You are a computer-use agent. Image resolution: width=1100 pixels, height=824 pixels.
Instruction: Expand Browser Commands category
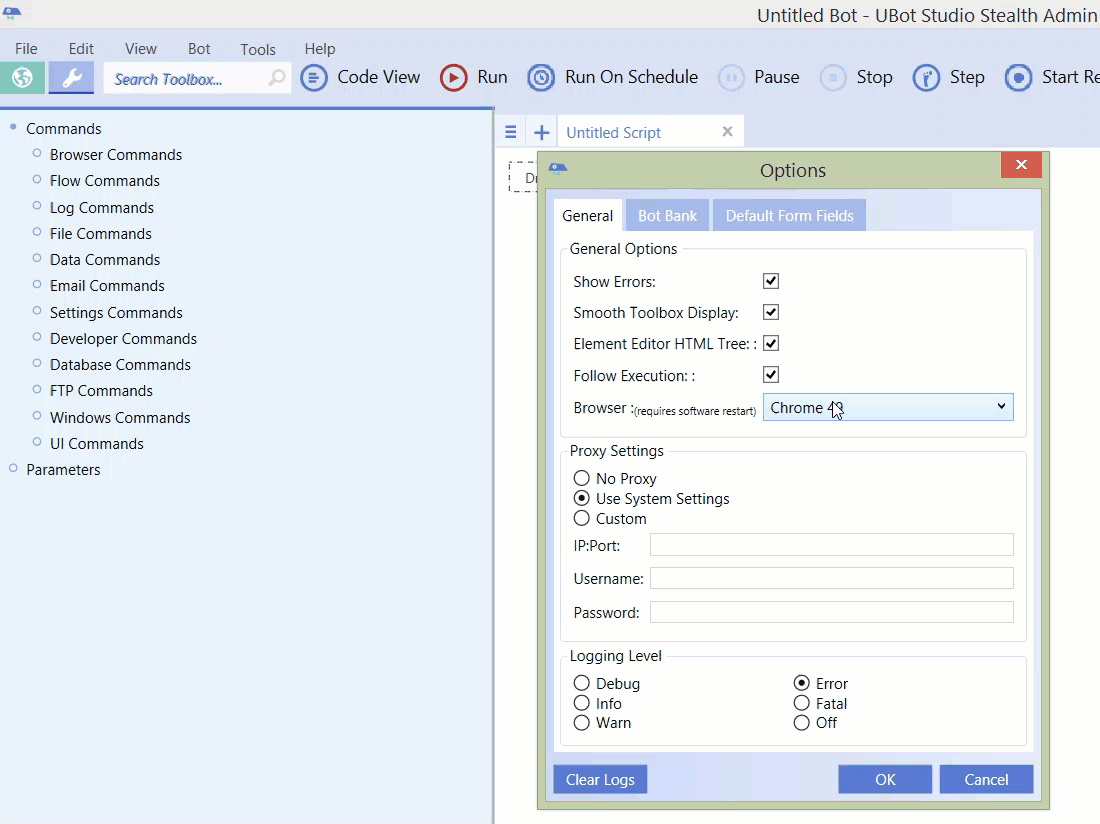pos(37,153)
